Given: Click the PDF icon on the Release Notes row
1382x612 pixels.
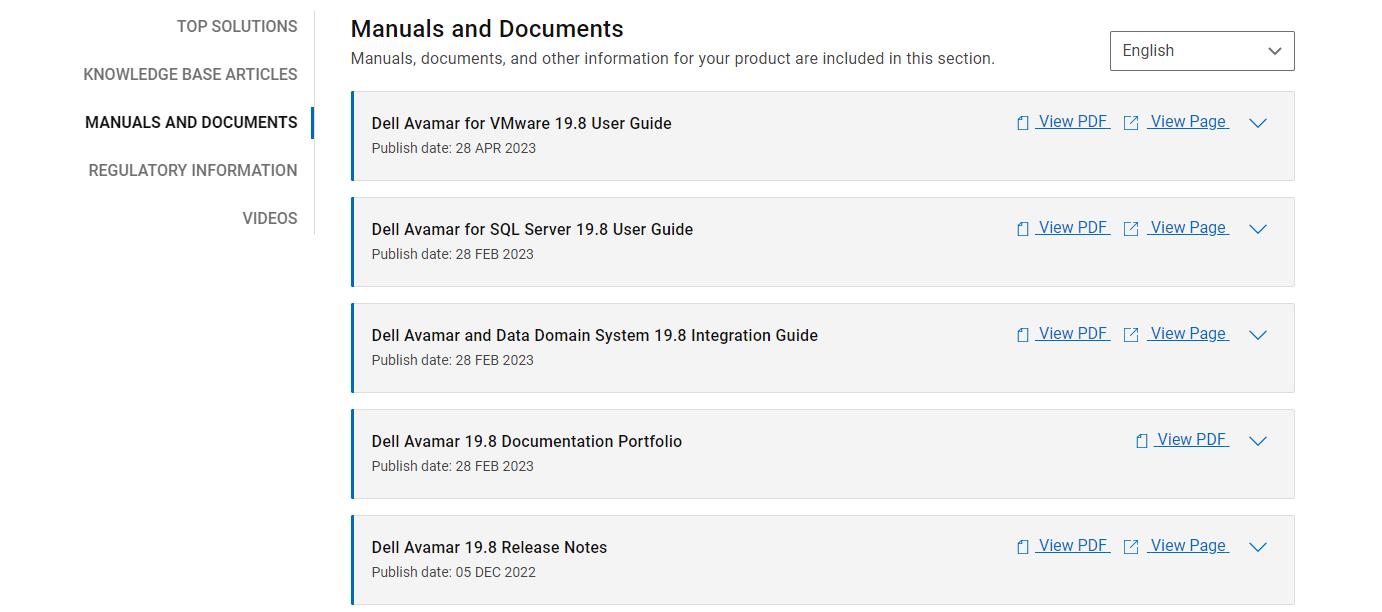Looking at the screenshot, I should [1022, 545].
